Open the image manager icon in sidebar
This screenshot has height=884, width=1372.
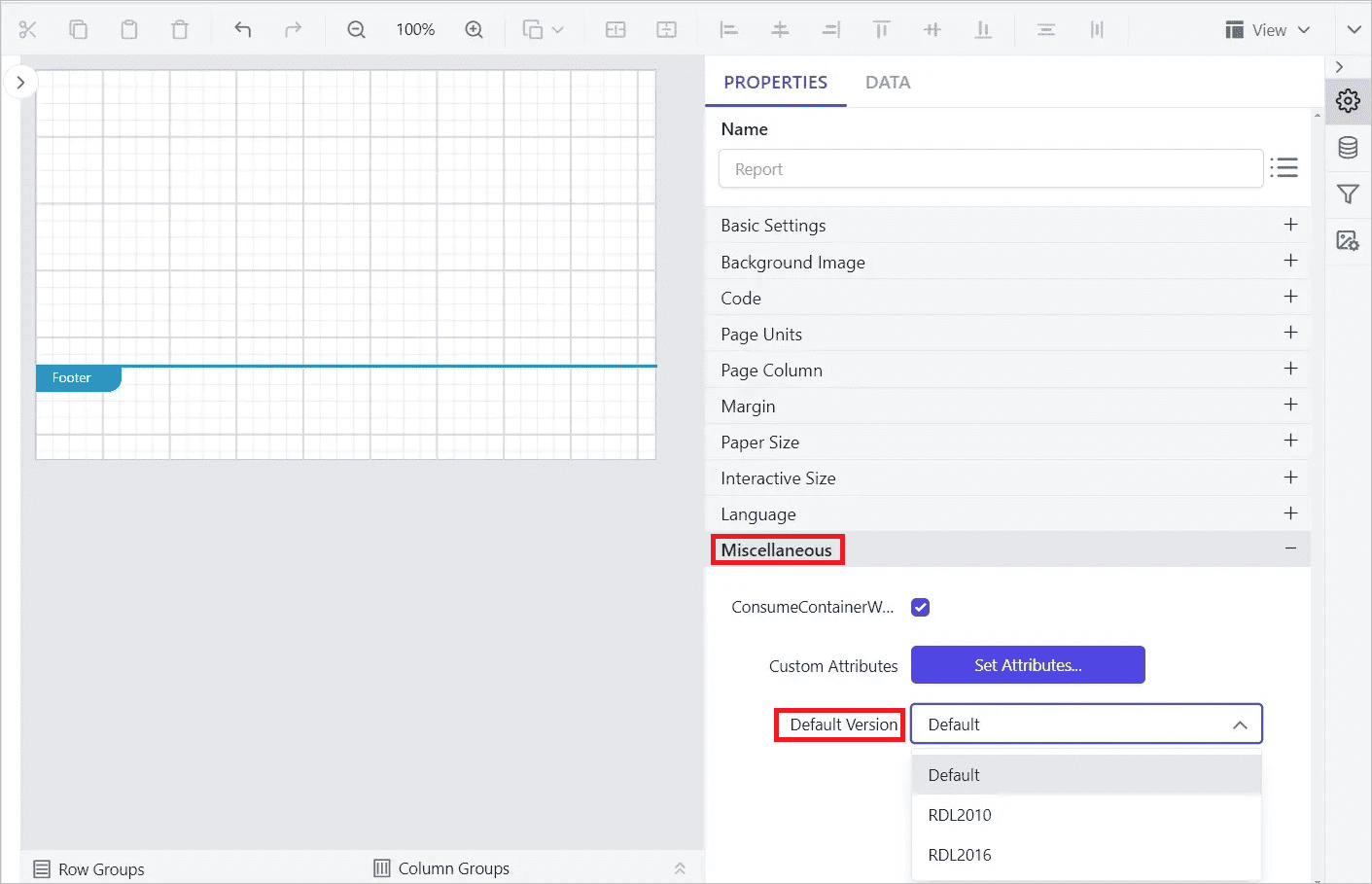1348,240
